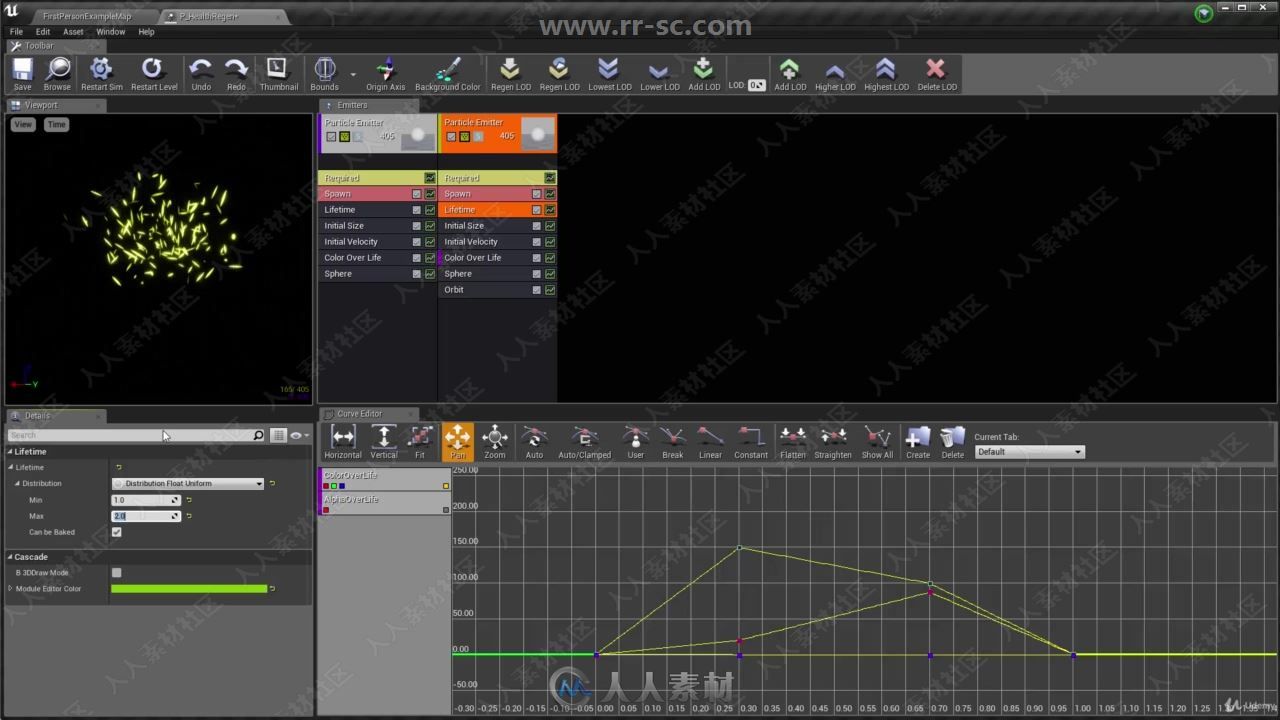
Task: Straighten the selected key tangents
Action: coord(833,442)
